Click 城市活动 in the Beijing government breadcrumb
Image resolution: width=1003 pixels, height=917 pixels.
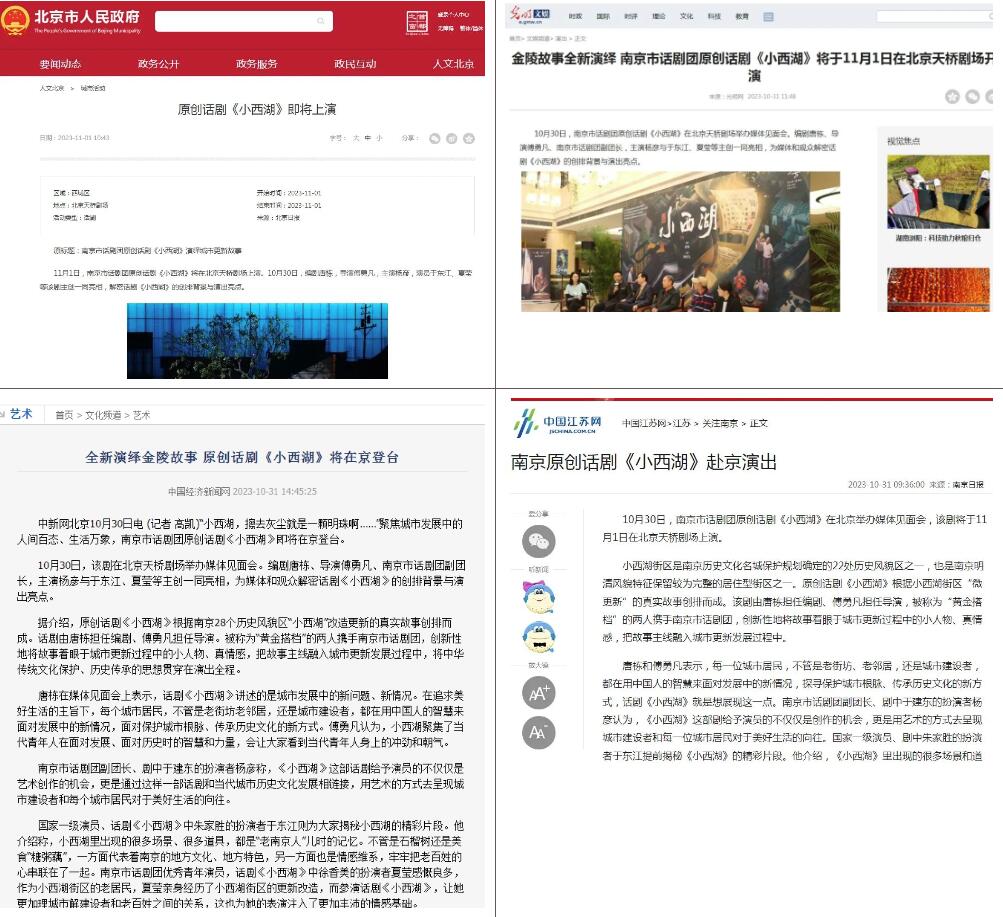click(x=93, y=88)
